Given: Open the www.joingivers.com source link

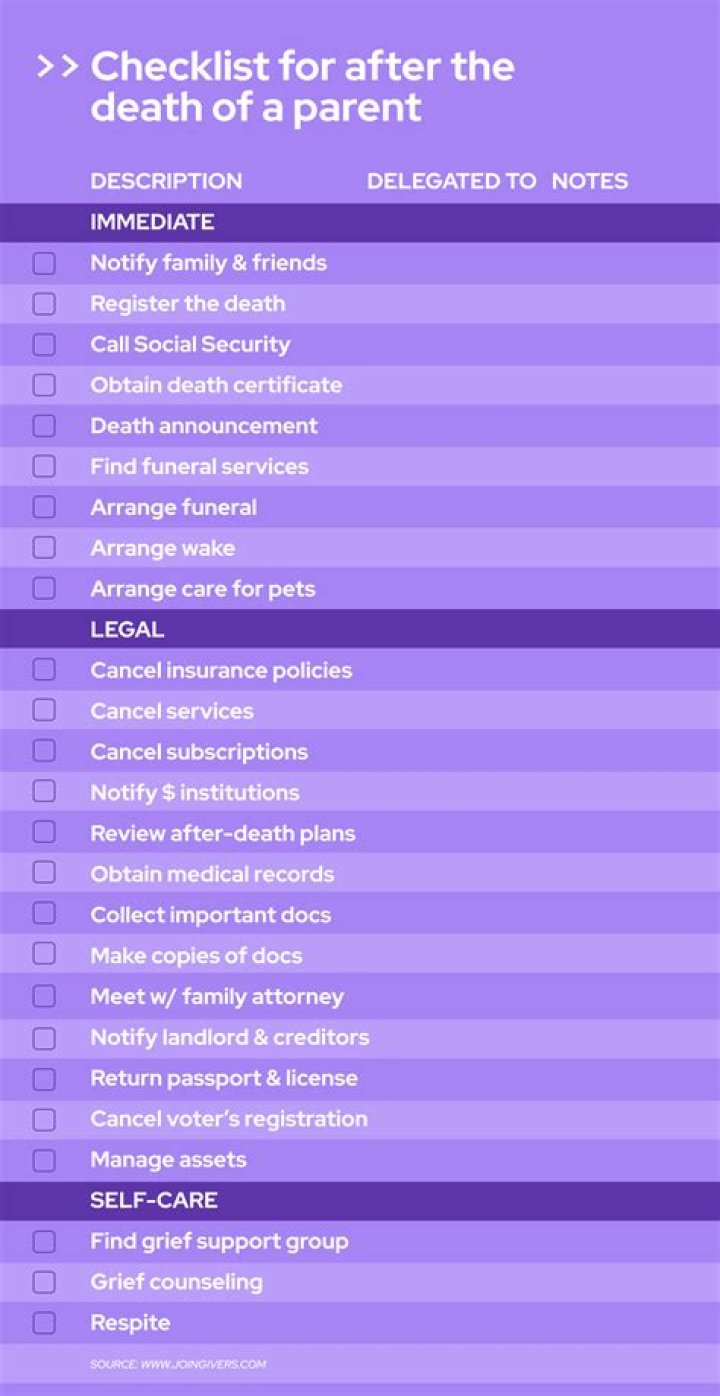Looking at the screenshot, I should [178, 1364].
